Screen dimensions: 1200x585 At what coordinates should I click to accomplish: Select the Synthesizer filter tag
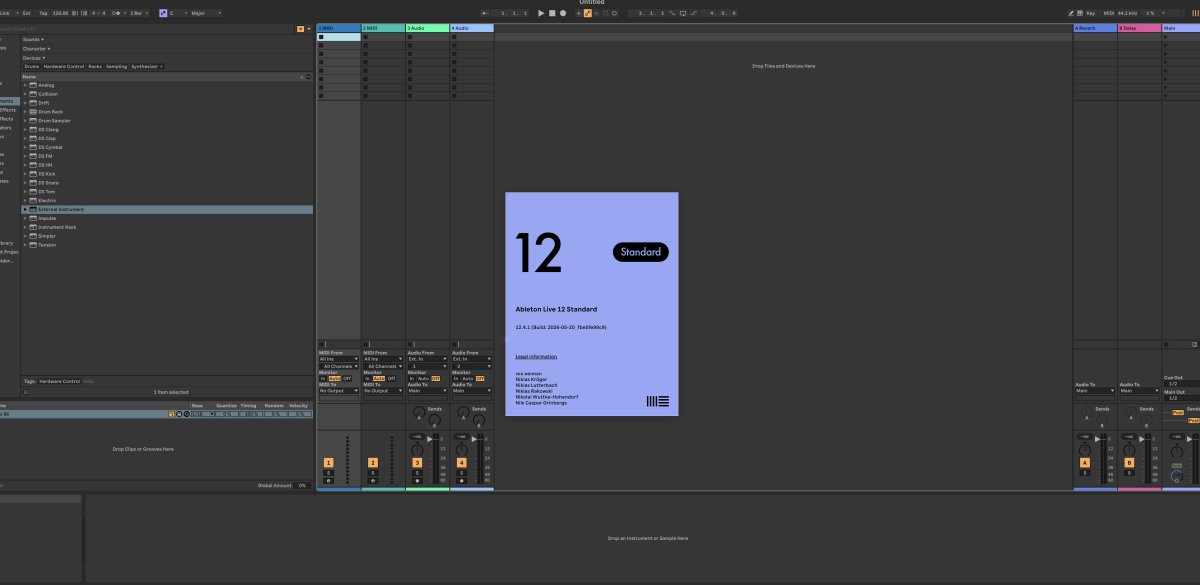(147, 66)
